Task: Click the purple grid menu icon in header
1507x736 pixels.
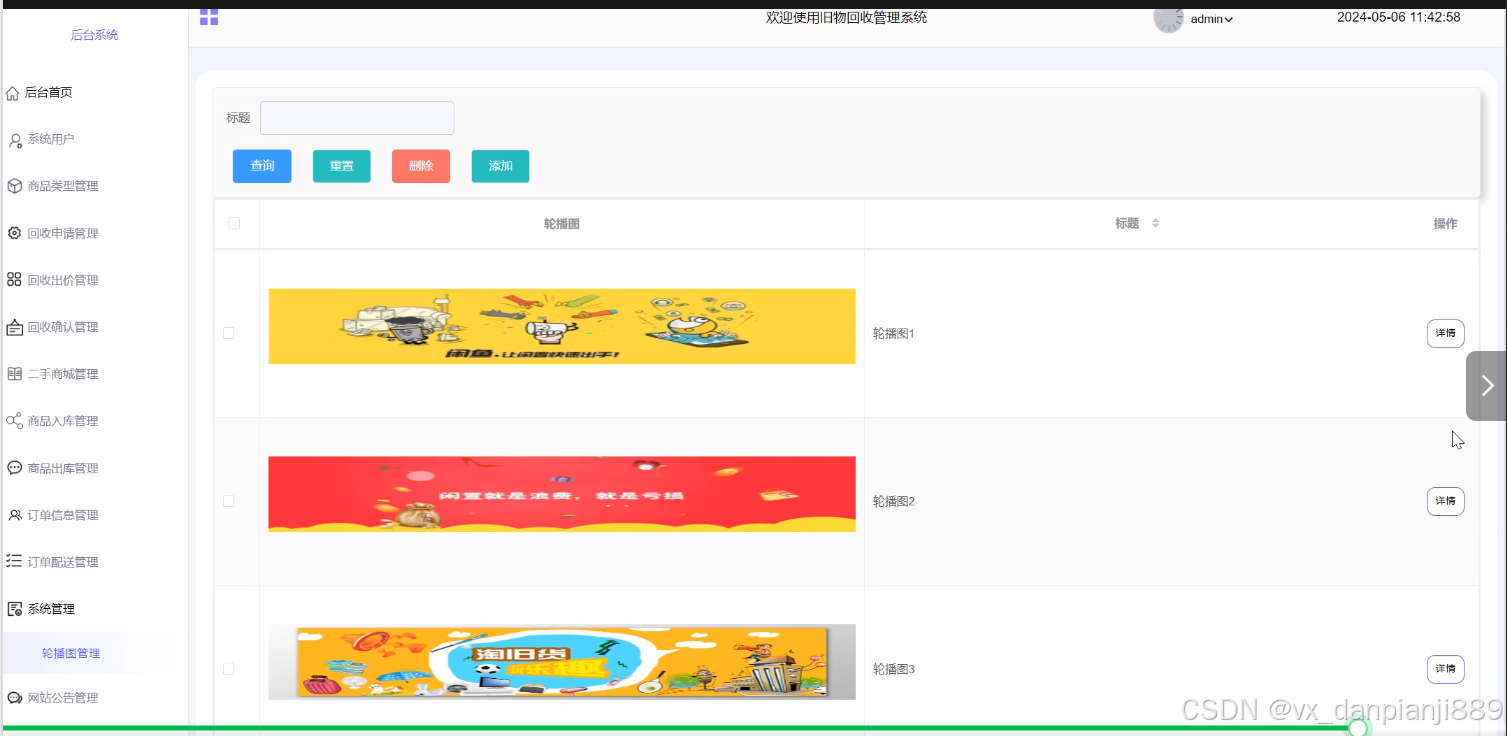Action: 209,16
